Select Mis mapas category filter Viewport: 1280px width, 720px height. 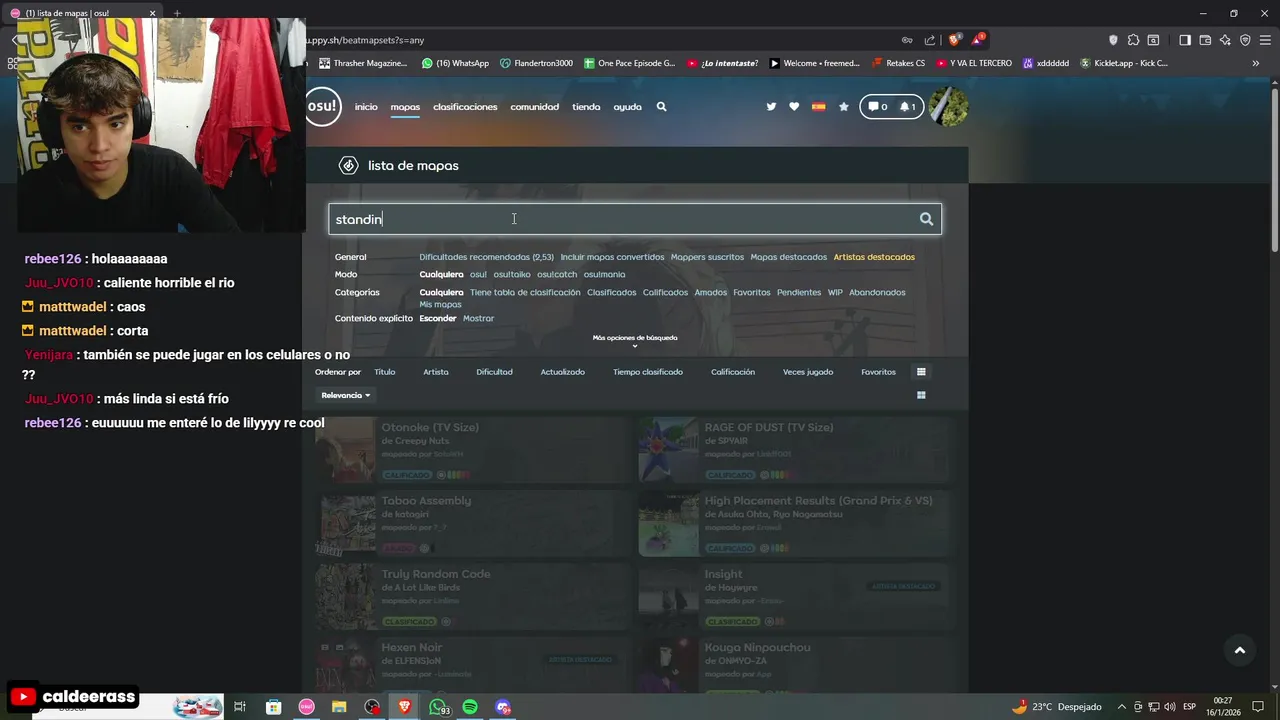pos(440,305)
